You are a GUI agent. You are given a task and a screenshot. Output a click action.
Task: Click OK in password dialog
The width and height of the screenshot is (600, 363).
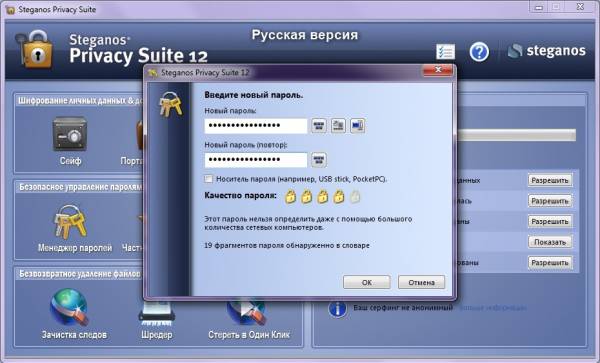(x=367, y=282)
